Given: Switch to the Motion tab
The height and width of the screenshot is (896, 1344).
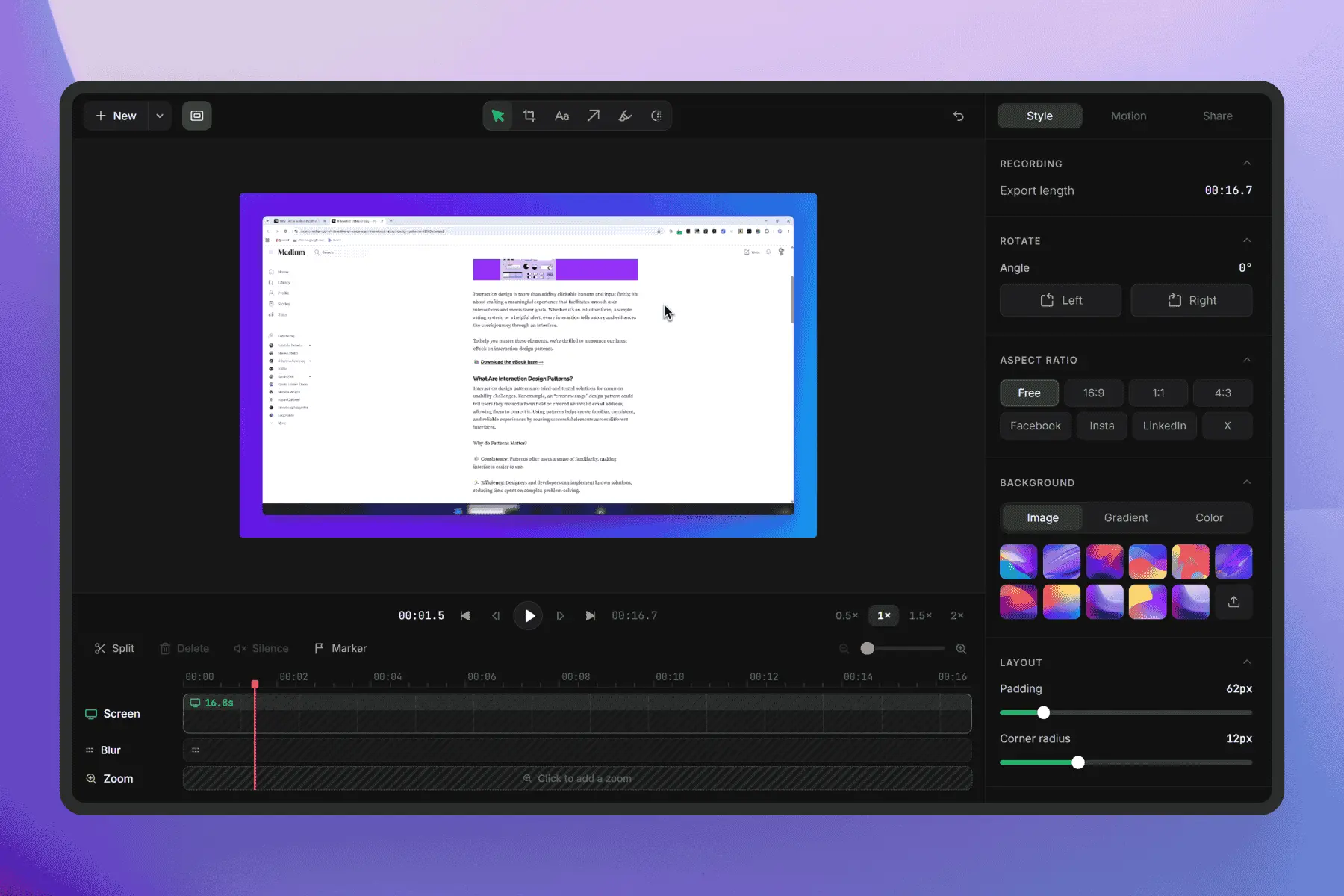Looking at the screenshot, I should 1128,116.
